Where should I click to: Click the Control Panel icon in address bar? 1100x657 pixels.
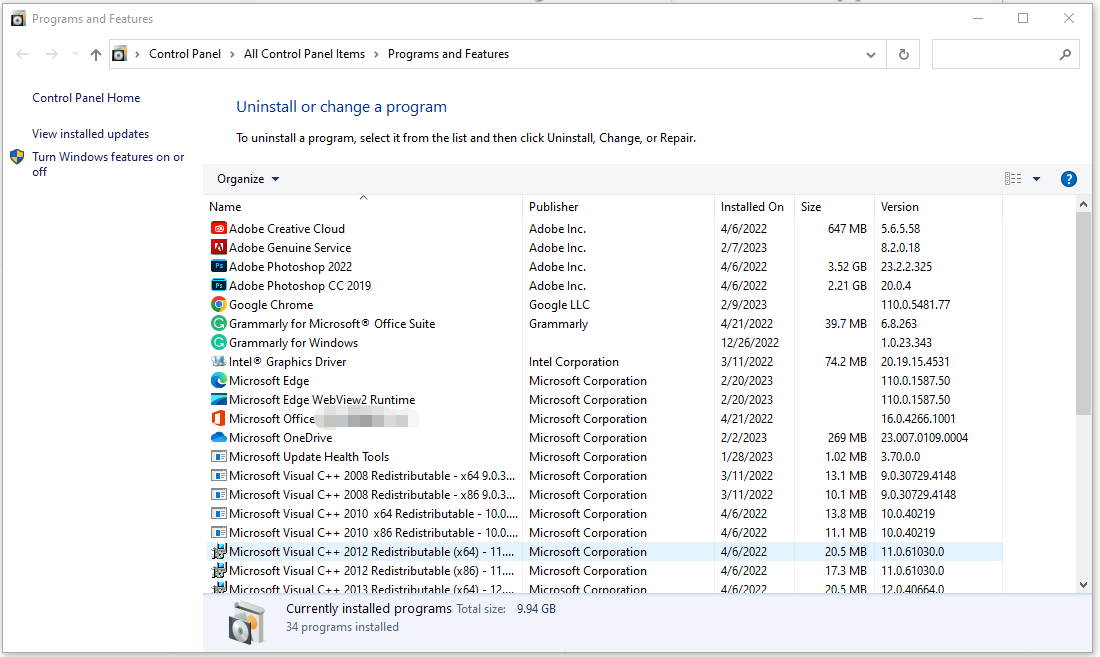(x=120, y=54)
